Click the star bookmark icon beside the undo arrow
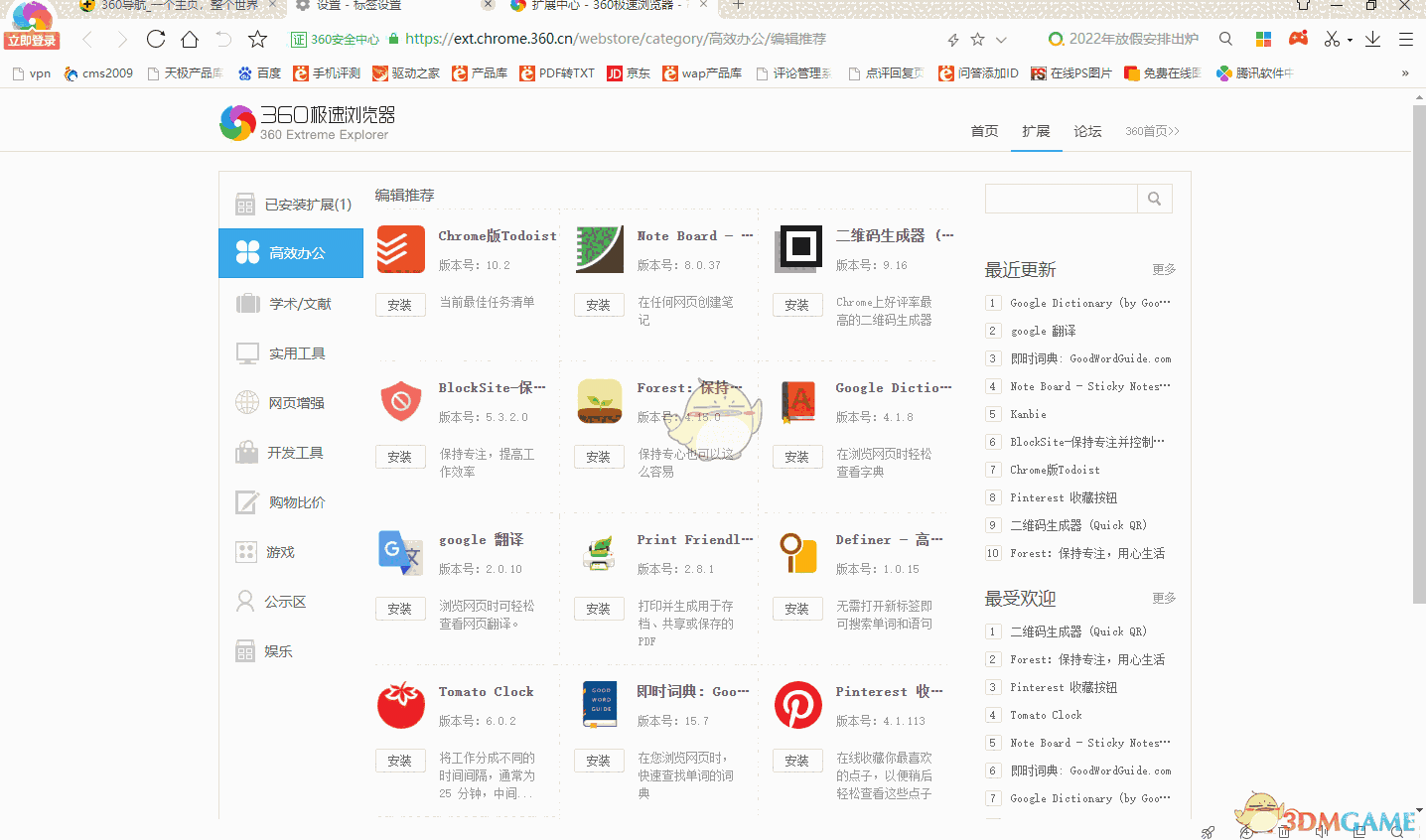Viewport: 1426px width, 840px height. [258, 39]
